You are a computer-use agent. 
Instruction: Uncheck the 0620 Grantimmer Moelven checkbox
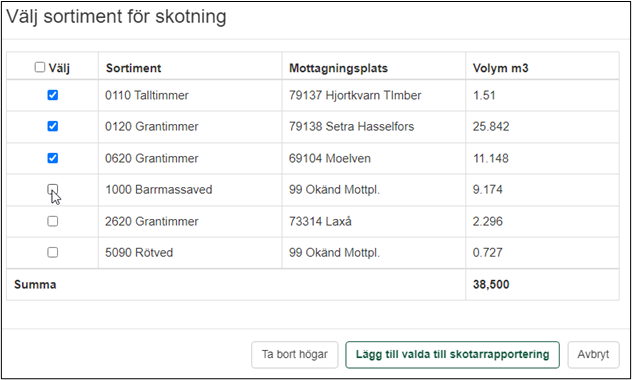(x=53, y=158)
